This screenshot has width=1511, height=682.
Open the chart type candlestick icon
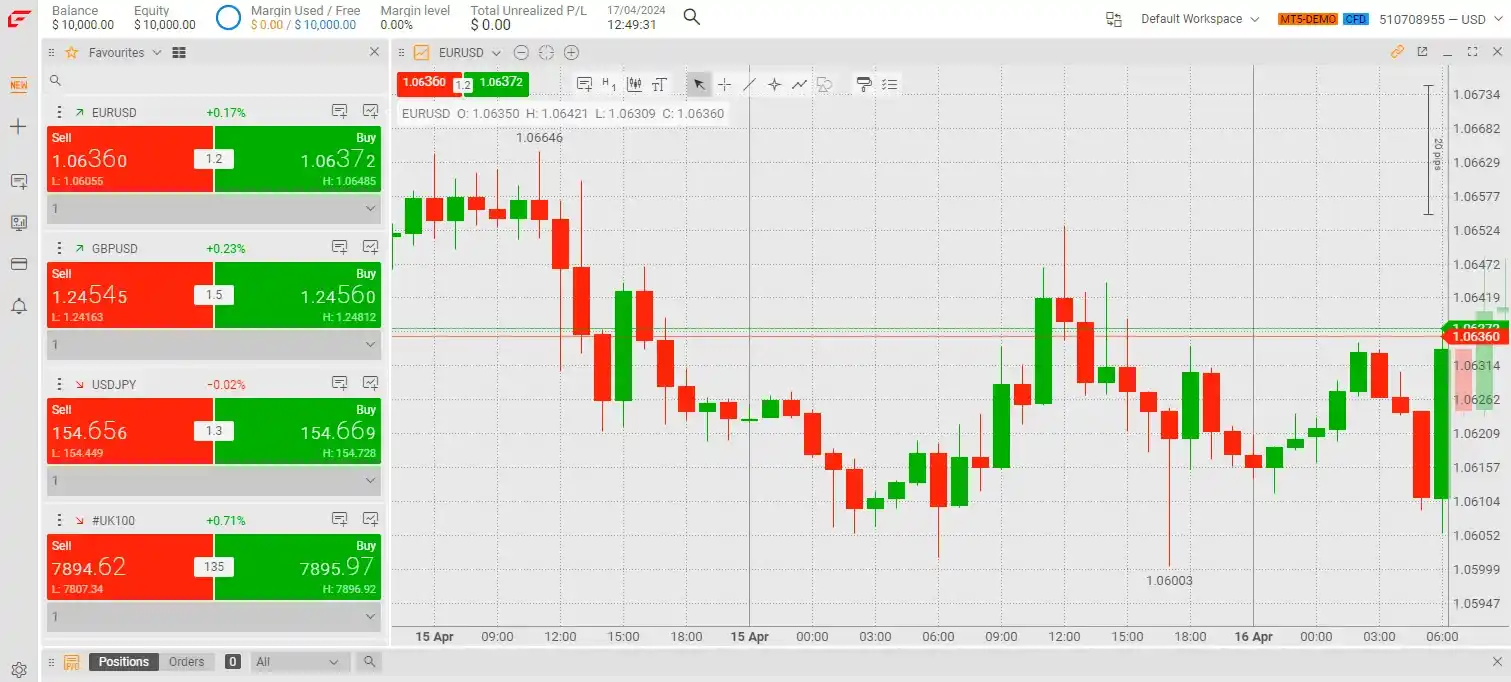(633, 85)
